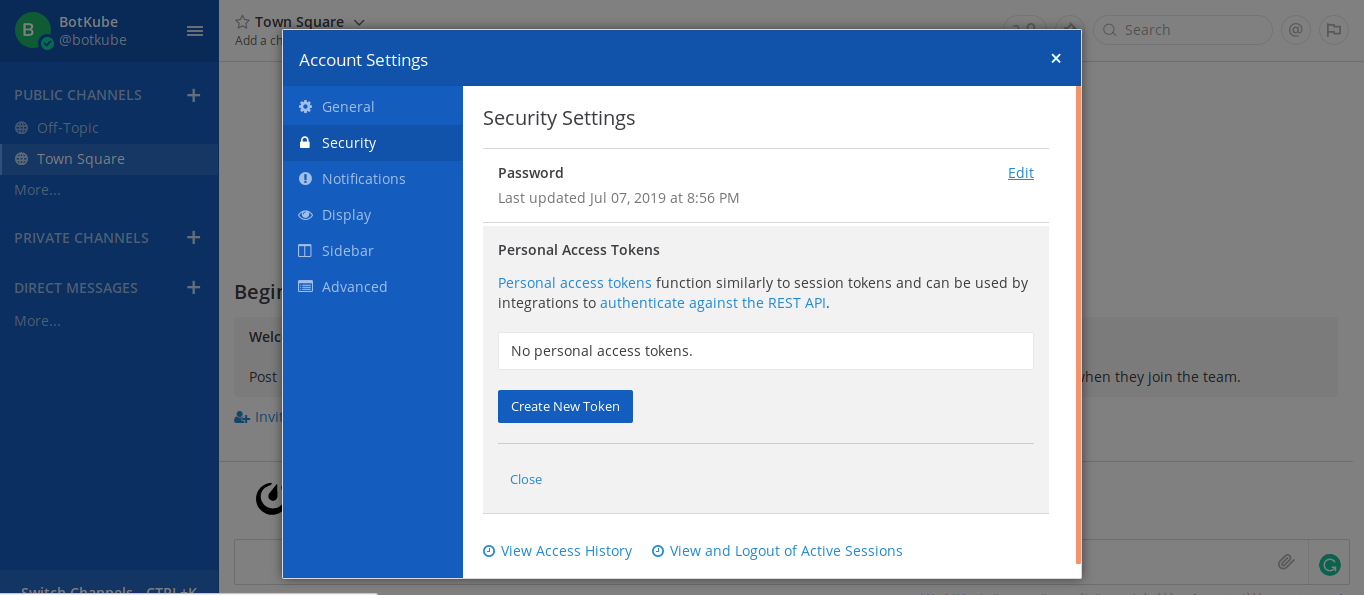The height and width of the screenshot is (595, 1364).
Task: Start a new direct message
Action: click(x=194, y=288)
